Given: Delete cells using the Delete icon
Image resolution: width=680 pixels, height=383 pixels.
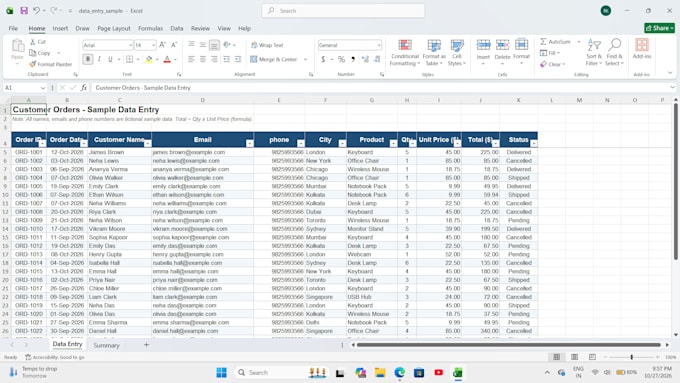Looking at the screenshot, I should click(502, 45).
